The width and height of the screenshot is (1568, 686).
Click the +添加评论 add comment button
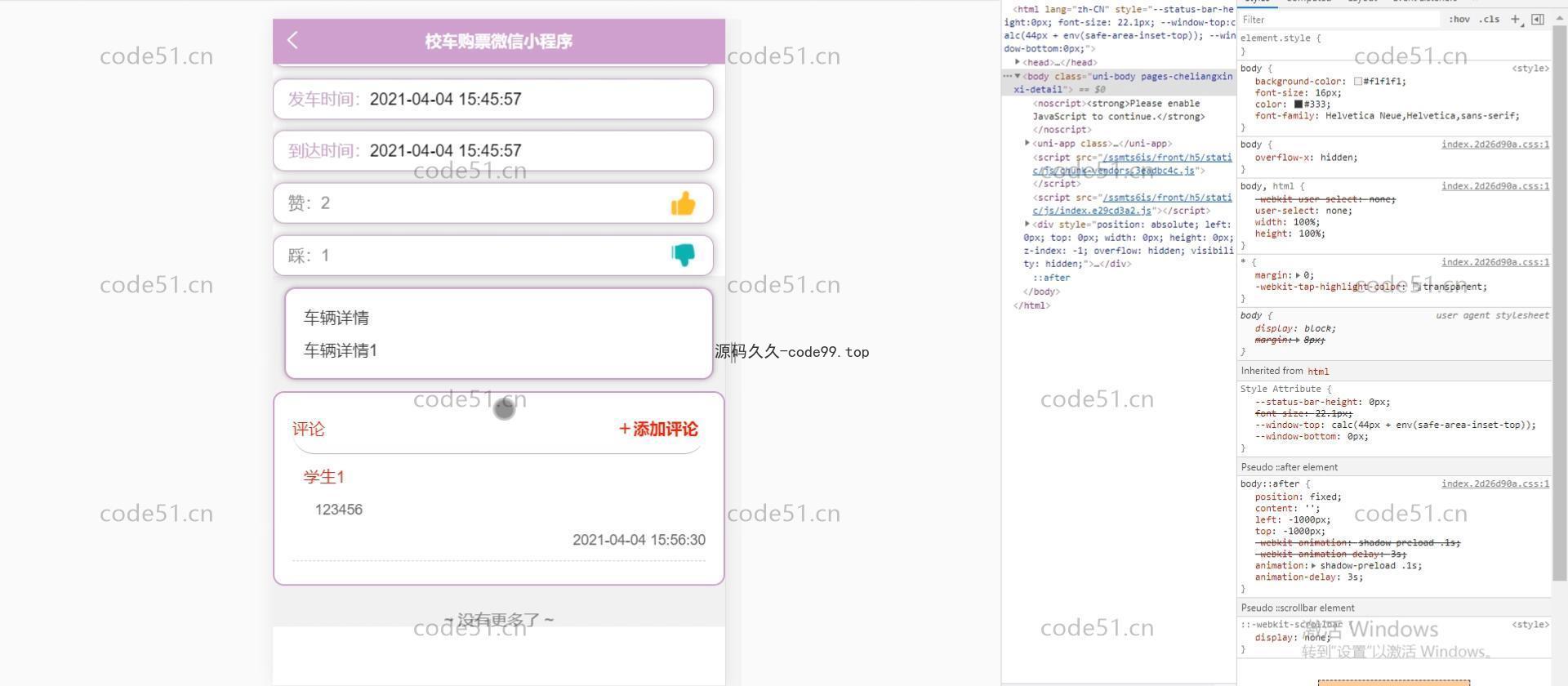658,430
